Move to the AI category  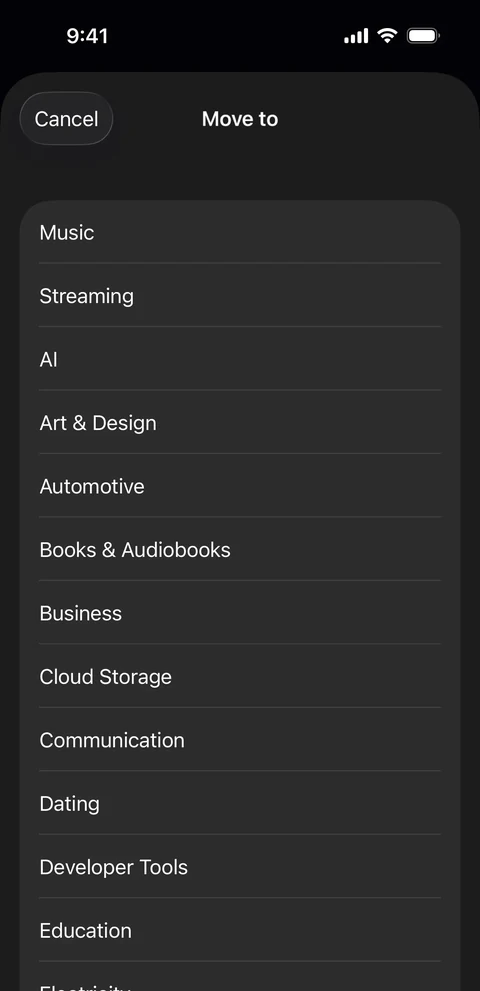coord(240,359)
